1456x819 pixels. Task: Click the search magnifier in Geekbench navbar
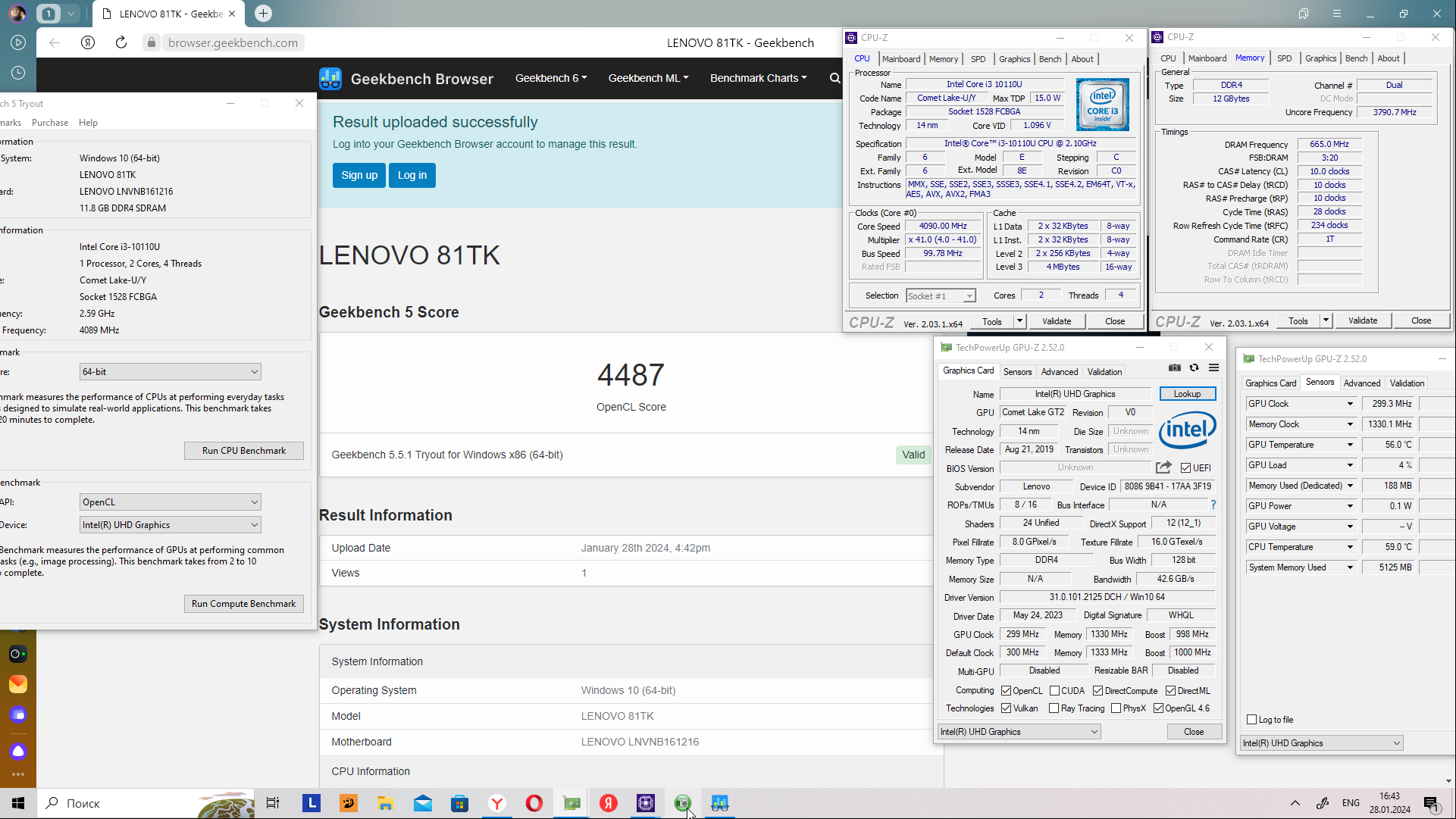coord(834,78)
